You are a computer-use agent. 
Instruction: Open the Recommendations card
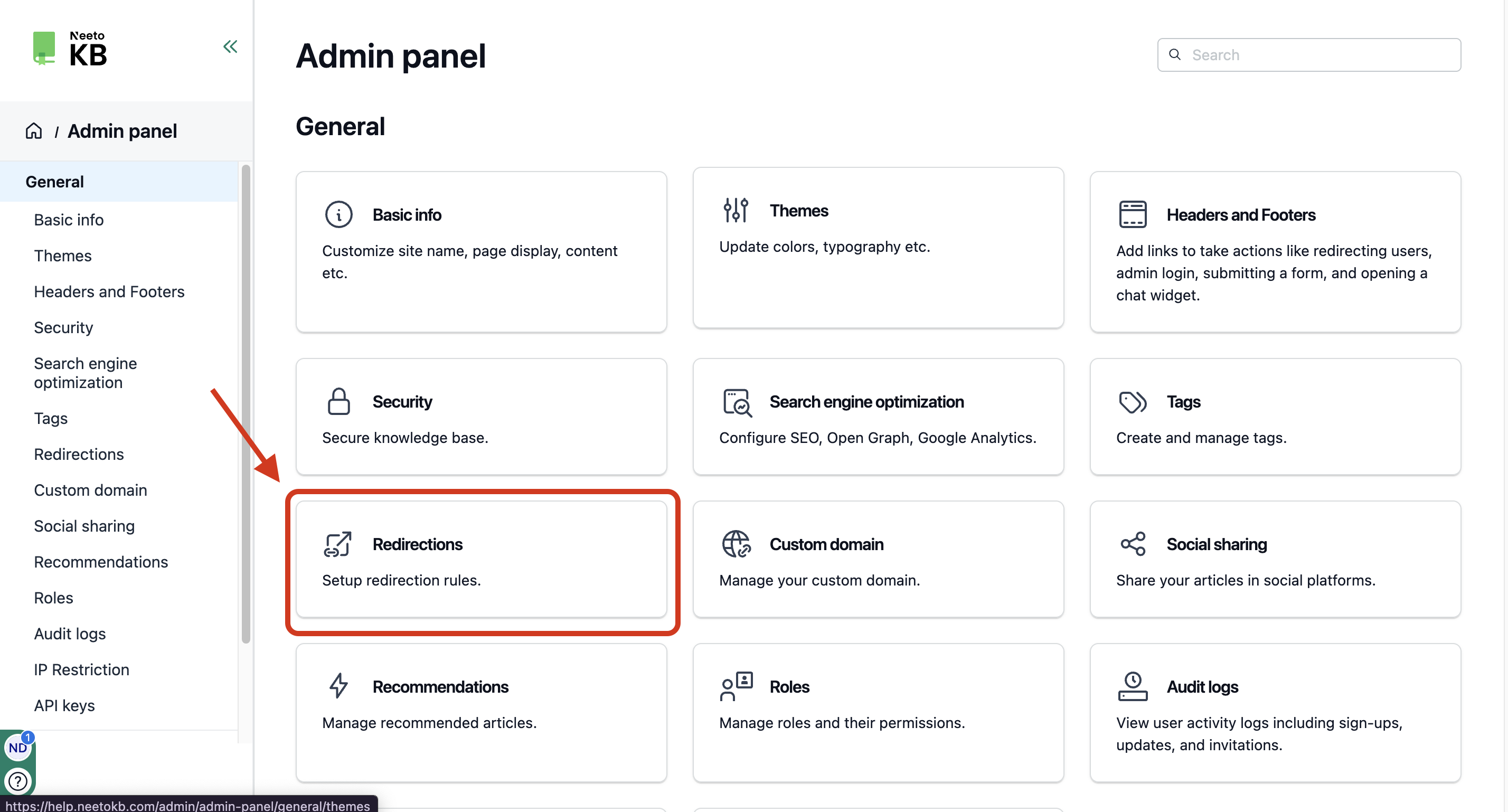[481, 712]
